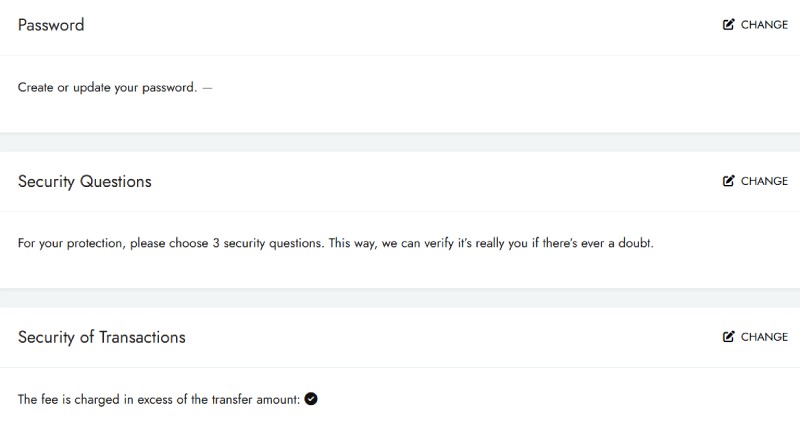
Task: Click the edit icon for Security of Transactions
Action: 728,337
